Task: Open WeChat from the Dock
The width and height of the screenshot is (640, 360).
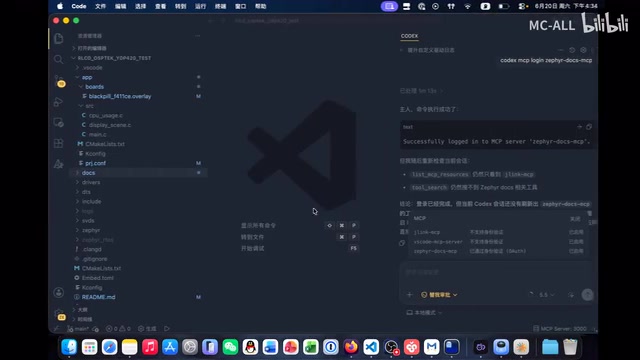Action: (x=230, y=347)
